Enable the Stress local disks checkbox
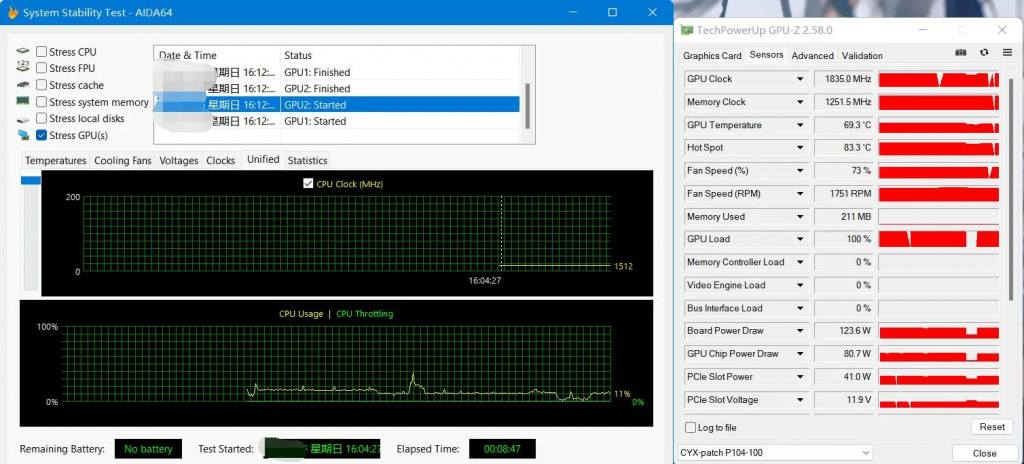The width and height of the screenshot is (1024, 464). click(x=41, y=118)
